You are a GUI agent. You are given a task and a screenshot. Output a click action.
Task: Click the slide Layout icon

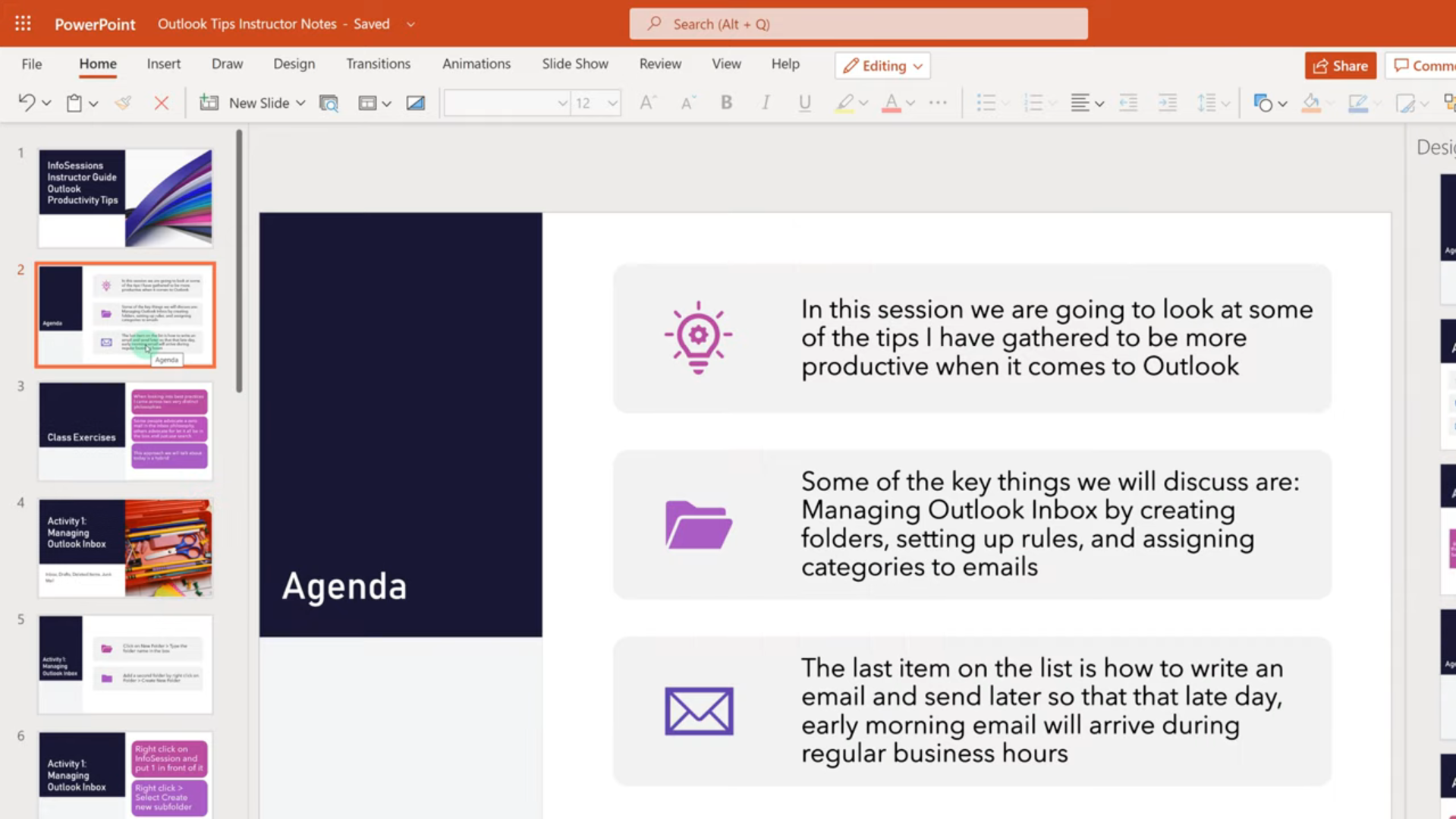[x=367, y=102]
